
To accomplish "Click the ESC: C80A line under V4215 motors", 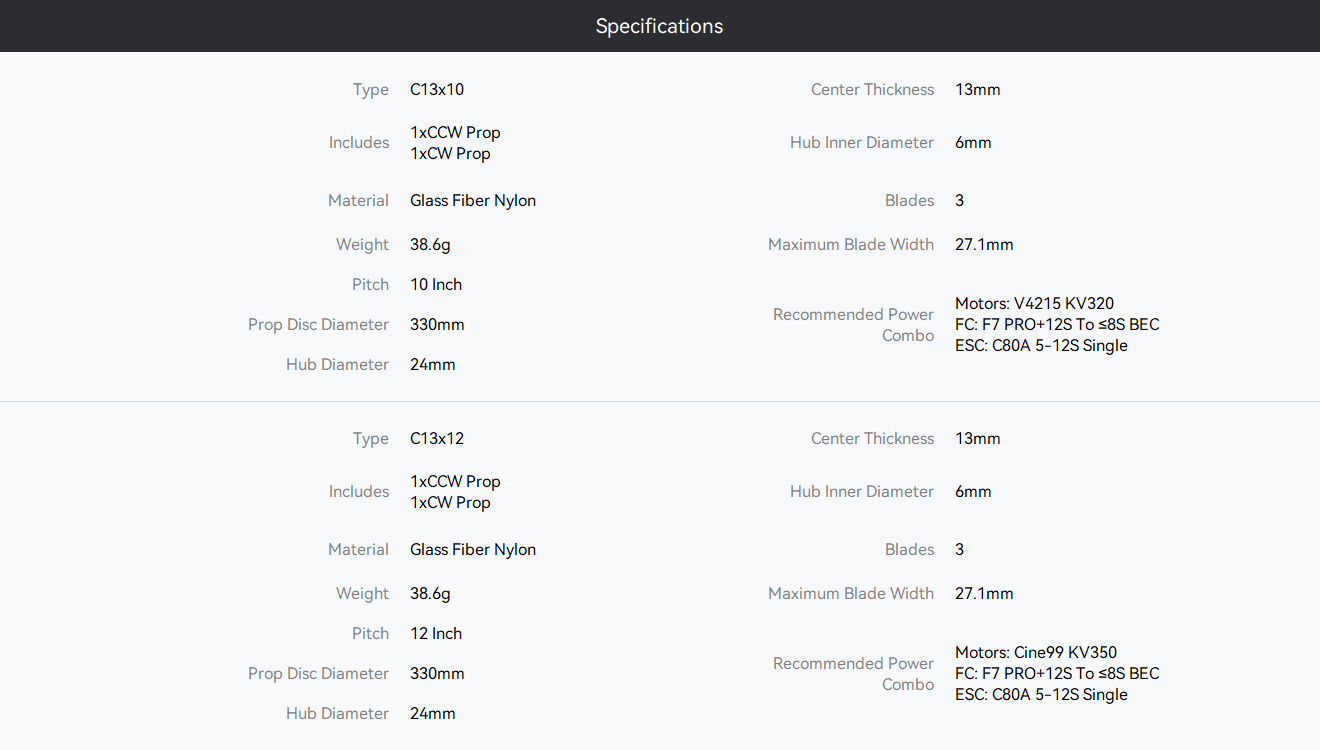I will click(1041, 345).
